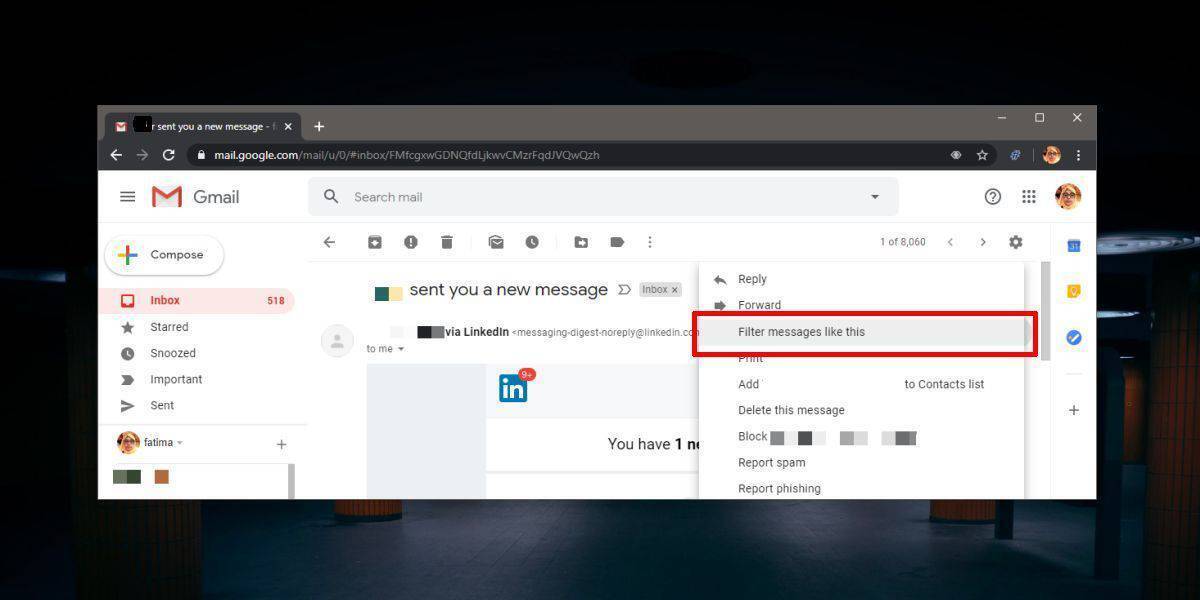Screen dimensions: 1200x600
Task: Click the sender avatar icon
Action: point(337,341)
